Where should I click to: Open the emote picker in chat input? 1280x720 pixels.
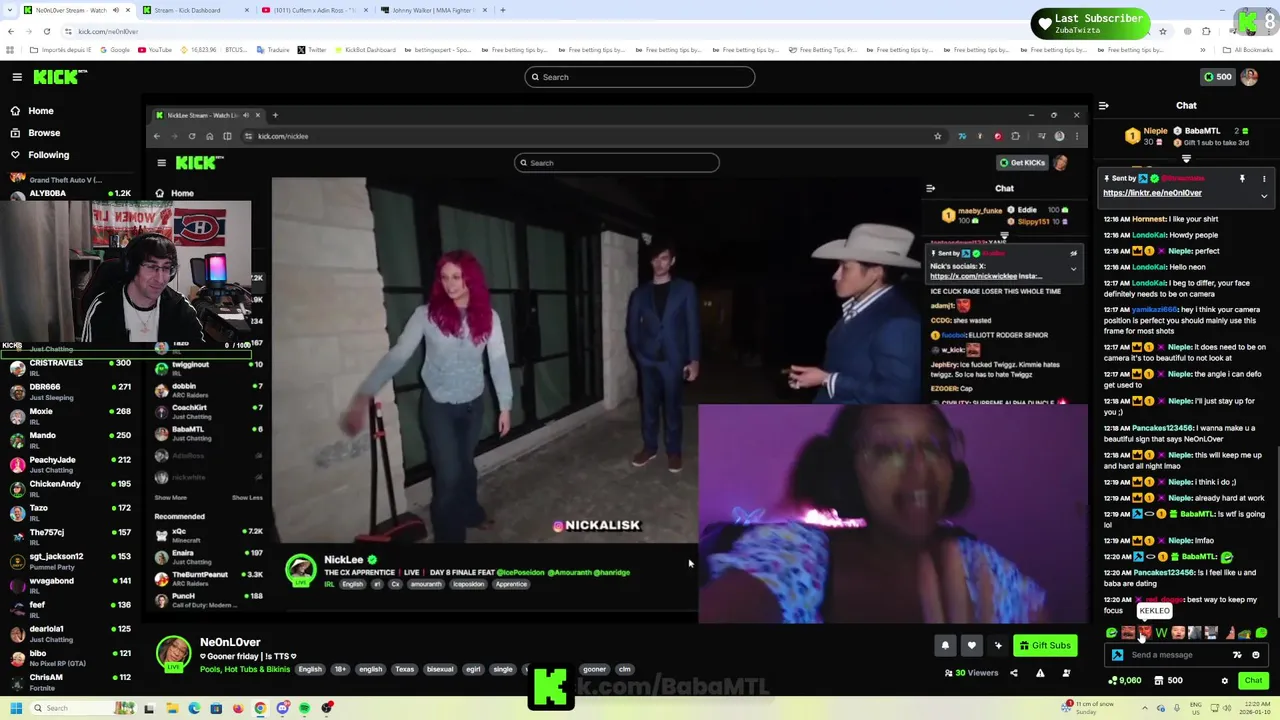click(1256, 655)
